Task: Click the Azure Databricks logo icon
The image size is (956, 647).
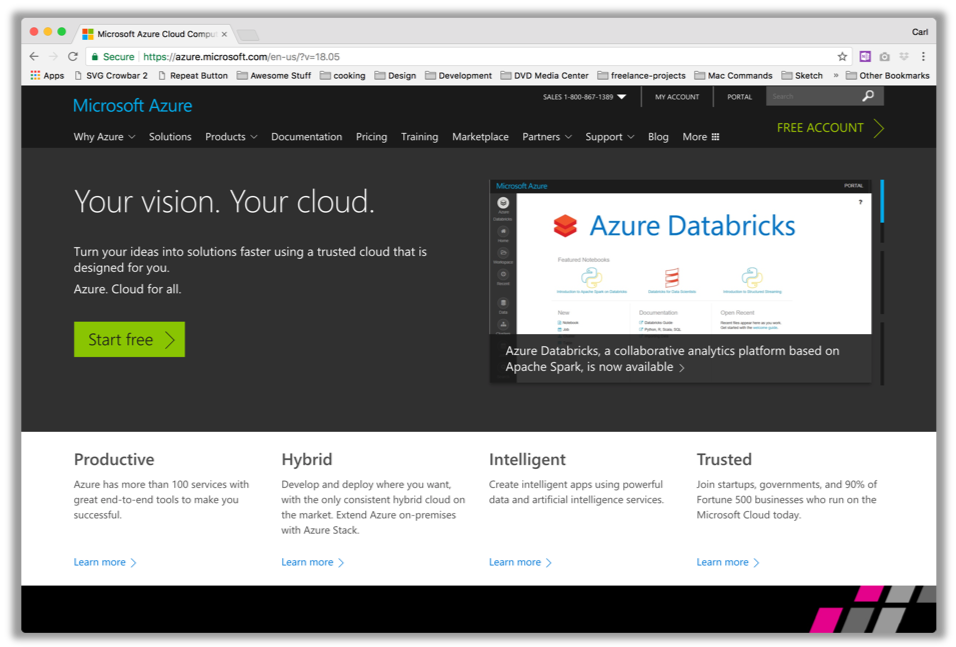Action: (x=565, y=226)
